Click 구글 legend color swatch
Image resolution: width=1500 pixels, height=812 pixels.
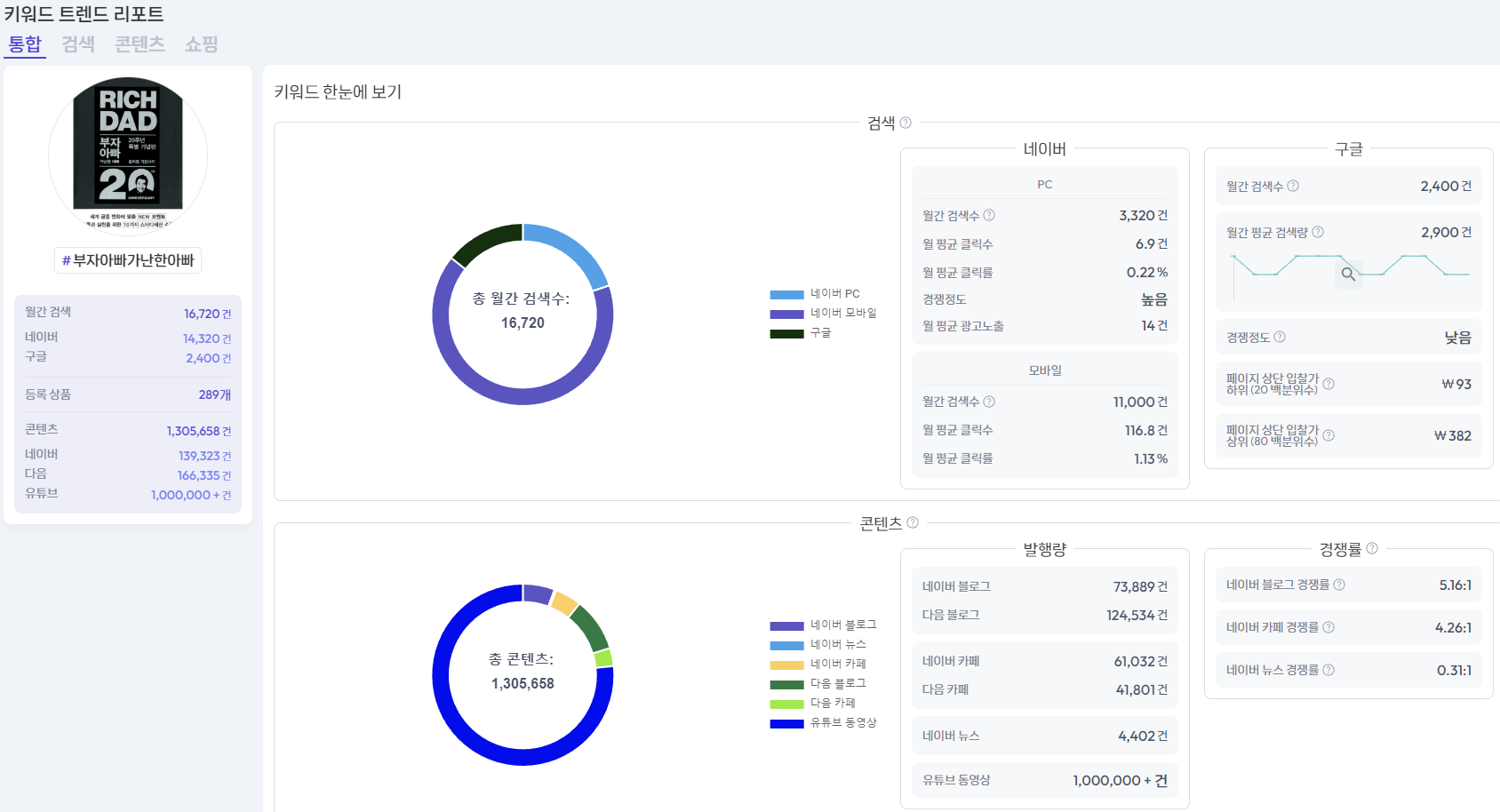[x=786, y=333]
